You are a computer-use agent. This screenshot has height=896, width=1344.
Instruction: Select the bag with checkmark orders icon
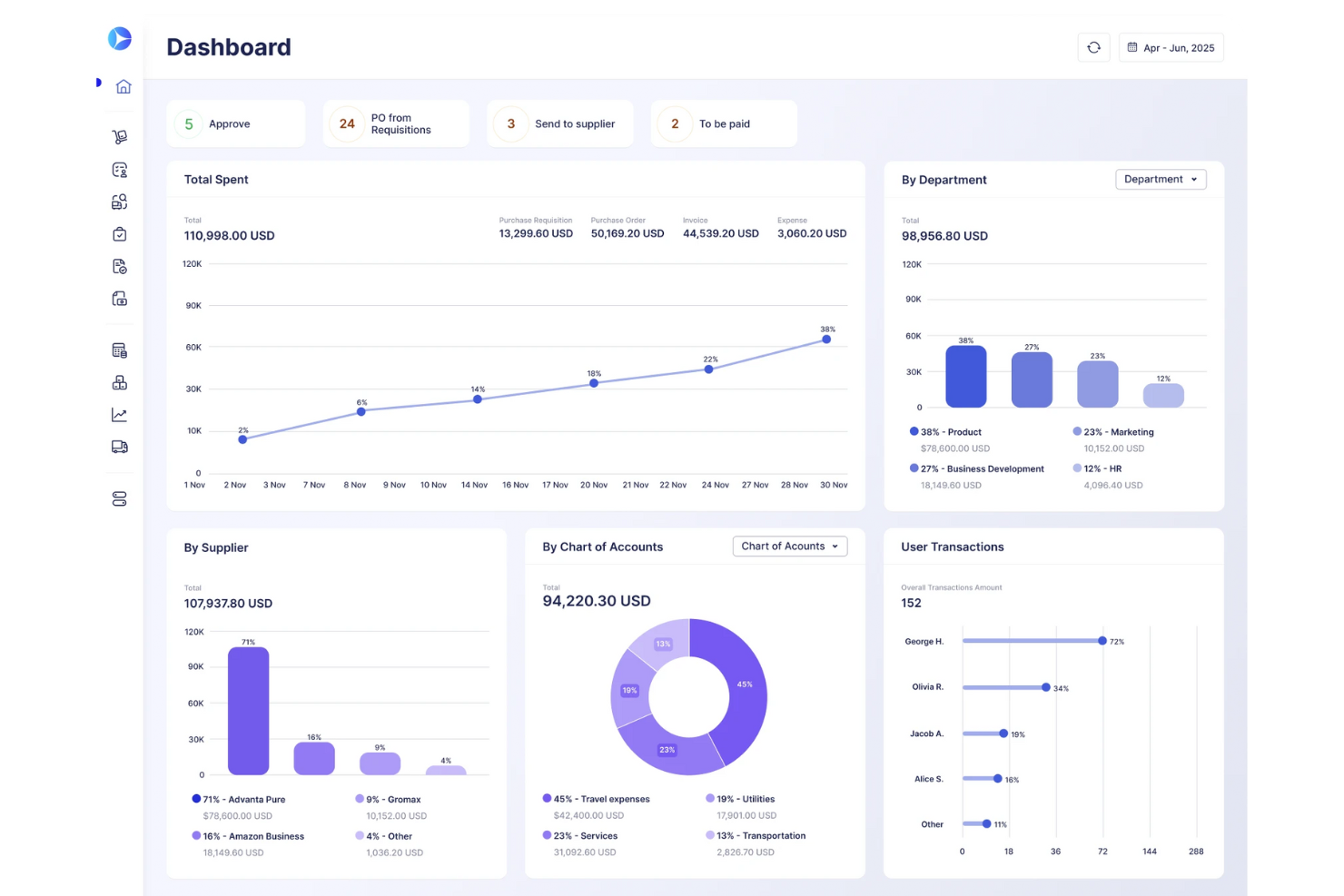click(119, 233)
